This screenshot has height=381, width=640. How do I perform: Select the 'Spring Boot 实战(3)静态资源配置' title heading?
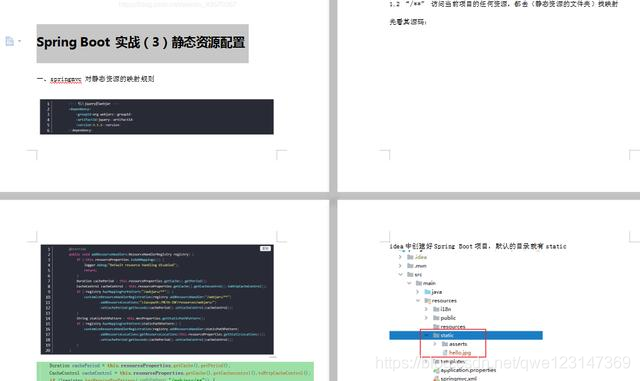pos(141,42)
